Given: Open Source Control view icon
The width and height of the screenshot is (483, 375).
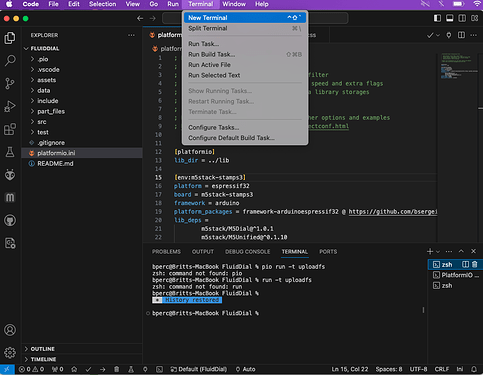Looking at the screenshot, I should click(x=10, y=83).
